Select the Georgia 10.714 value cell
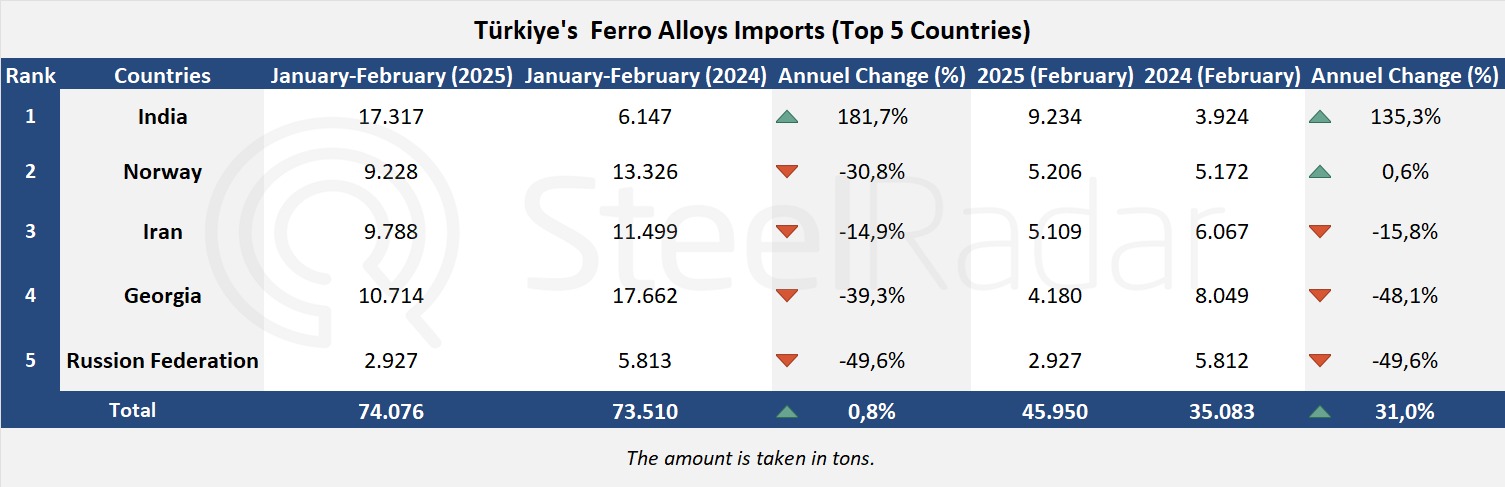This screenshot has height=487, width=1505. (x=391, y=296)
